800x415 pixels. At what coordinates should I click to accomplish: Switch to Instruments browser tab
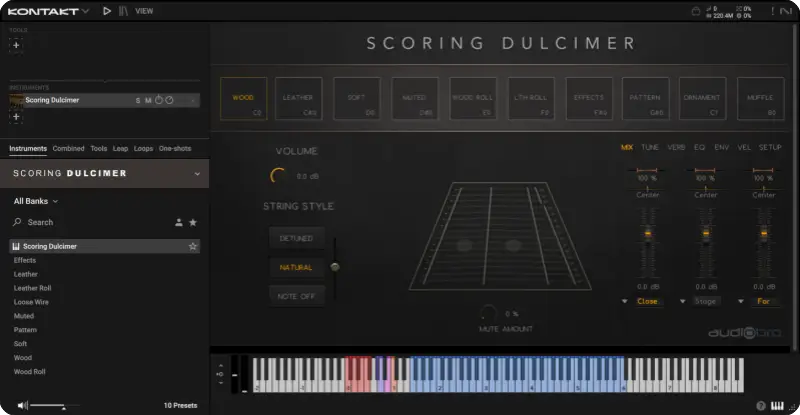[28, 149]
